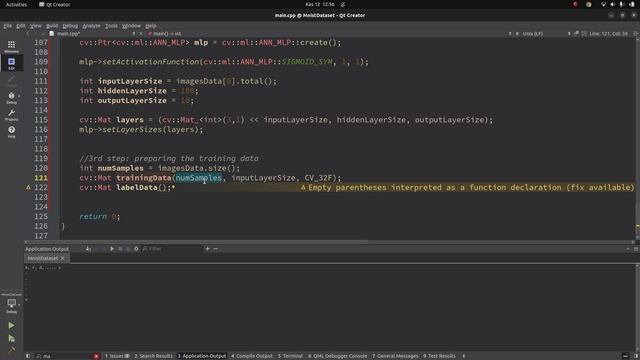Click the vertical editor scrollbar

point(637,139)
